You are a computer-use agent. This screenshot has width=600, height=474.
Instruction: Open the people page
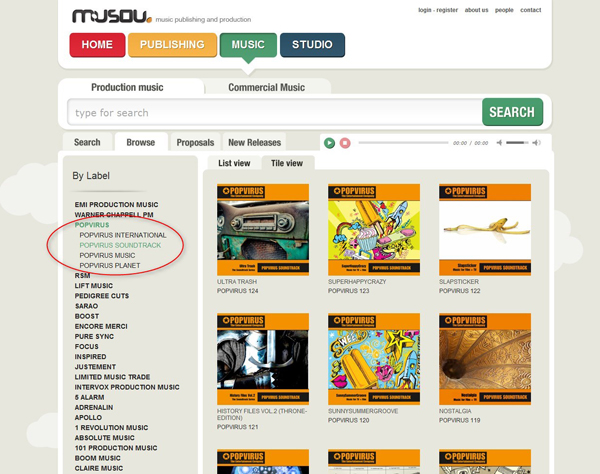pyautogui.click(x=504, y=10)
